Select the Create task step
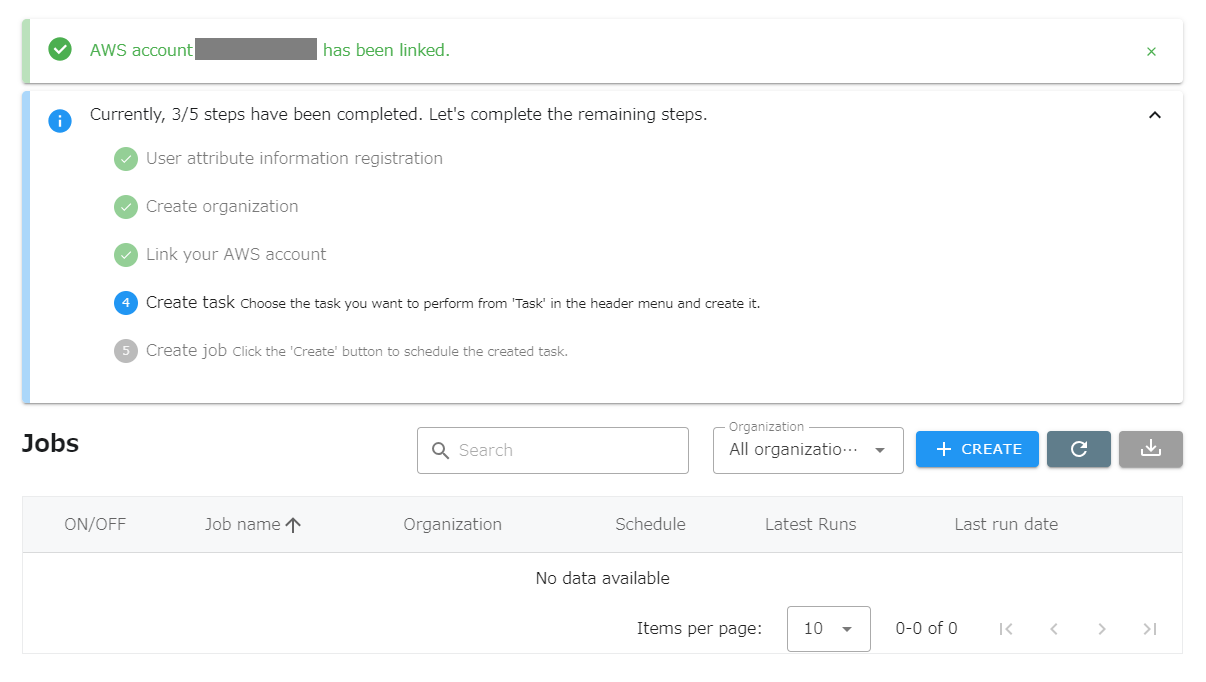Image resolution: width=1206 pixels, height=682 pixels. (190, 302)
